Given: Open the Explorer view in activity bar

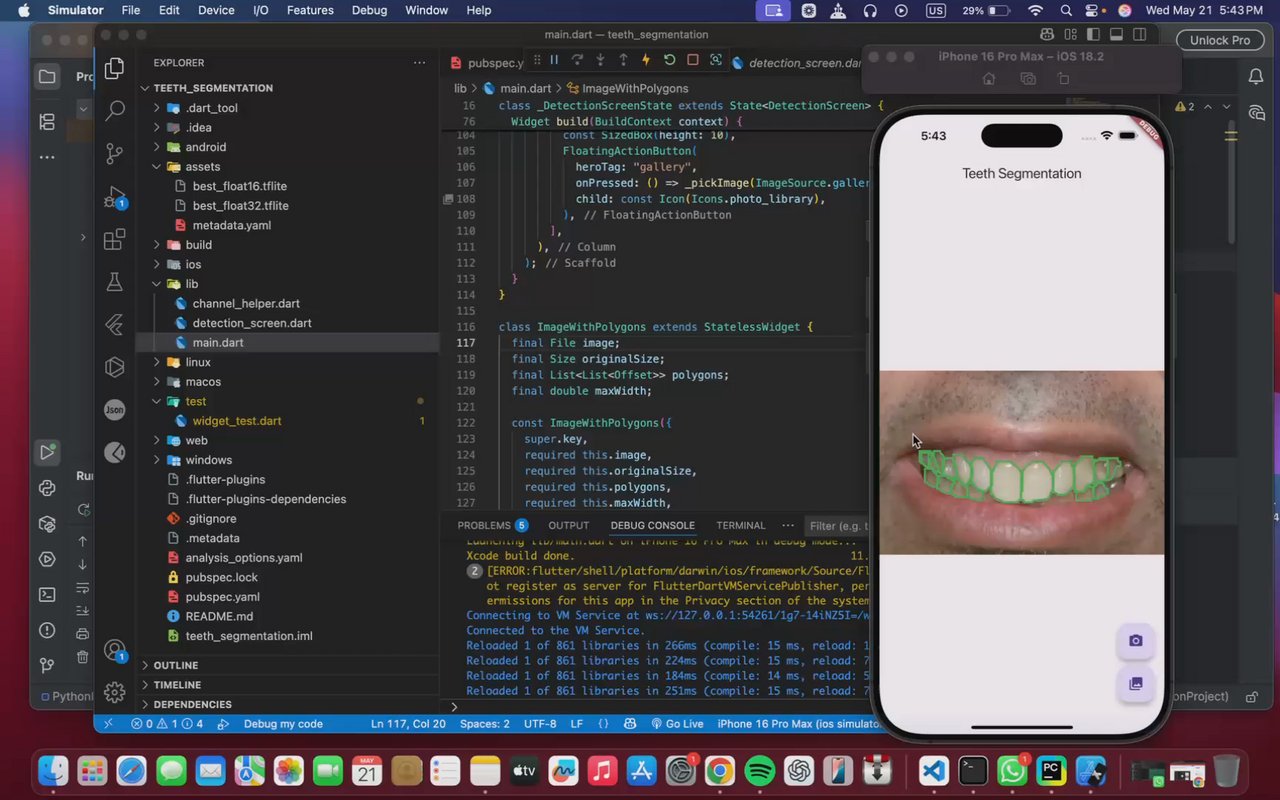Looking at the screenshot, I should click(115, 69).
